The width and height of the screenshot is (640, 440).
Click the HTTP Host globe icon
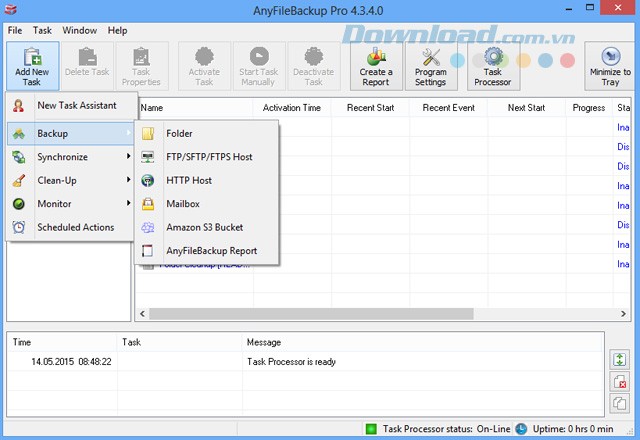148,180
